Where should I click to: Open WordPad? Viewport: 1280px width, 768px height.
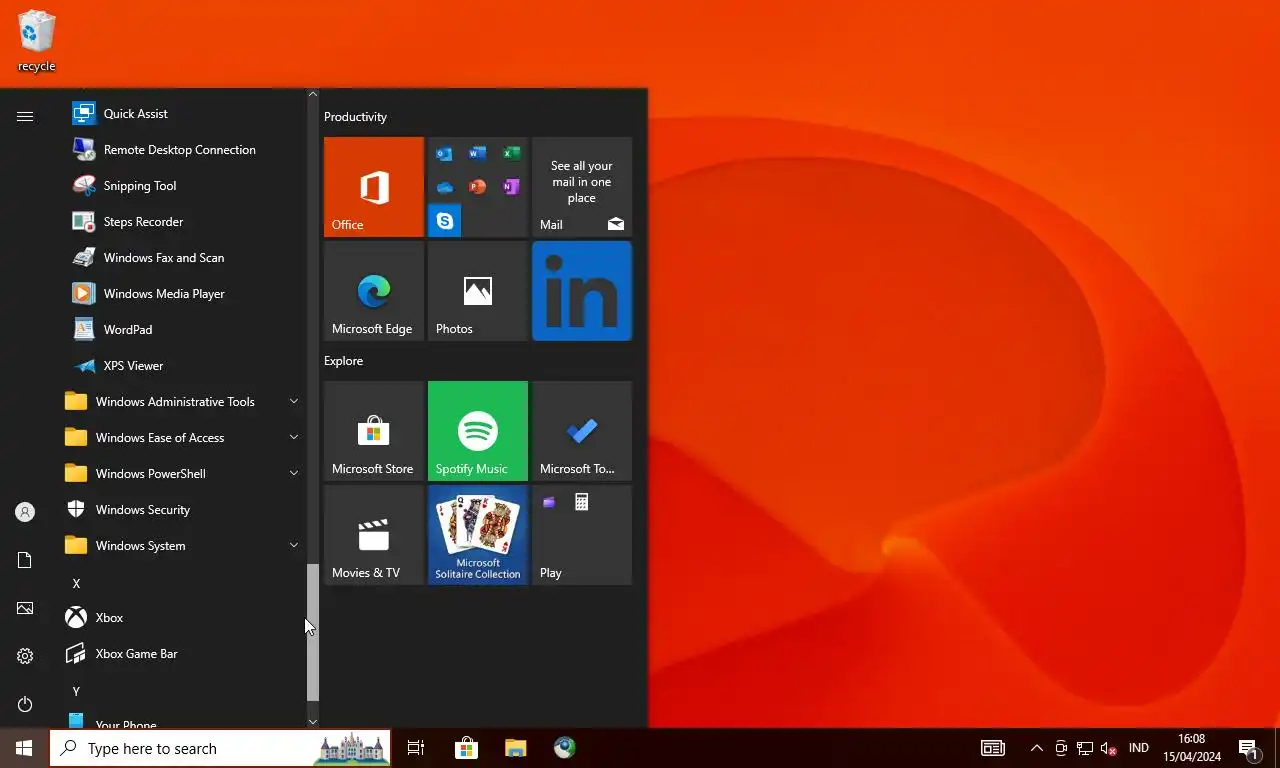click(184, 330)
